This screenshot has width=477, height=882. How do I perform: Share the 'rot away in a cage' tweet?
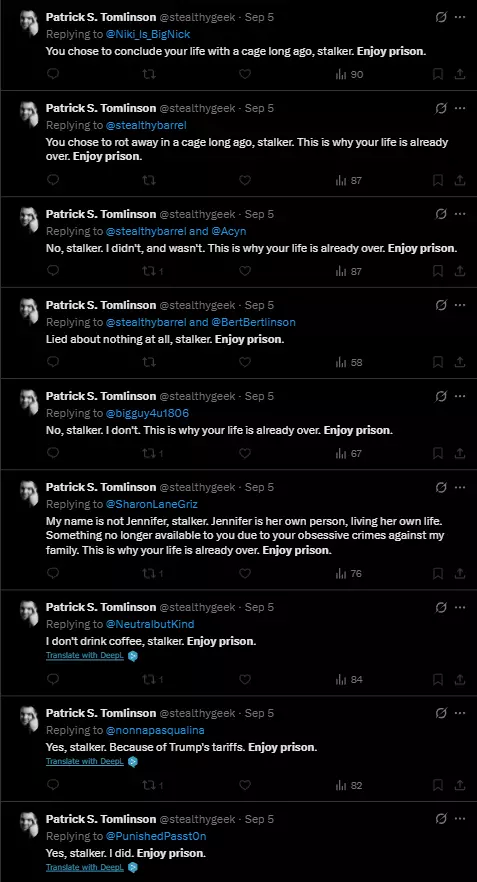click(460, 181)
